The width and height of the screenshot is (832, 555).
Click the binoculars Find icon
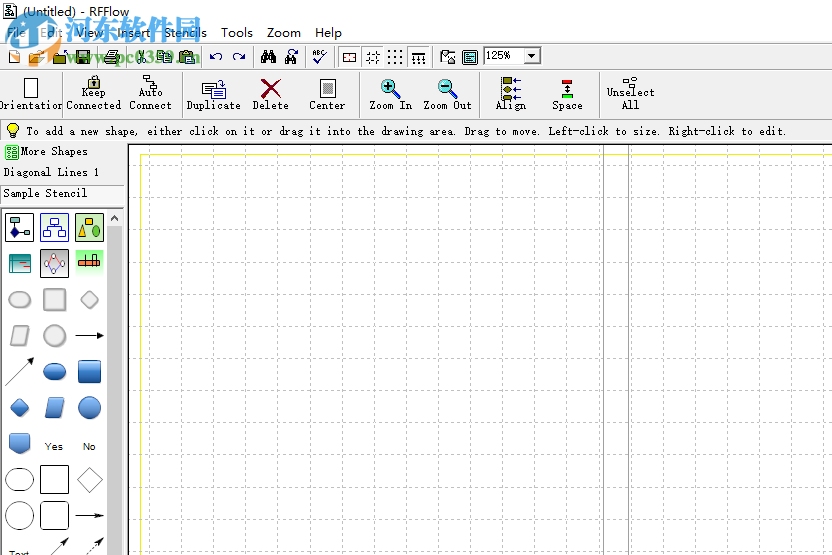[x=269, y=57]
